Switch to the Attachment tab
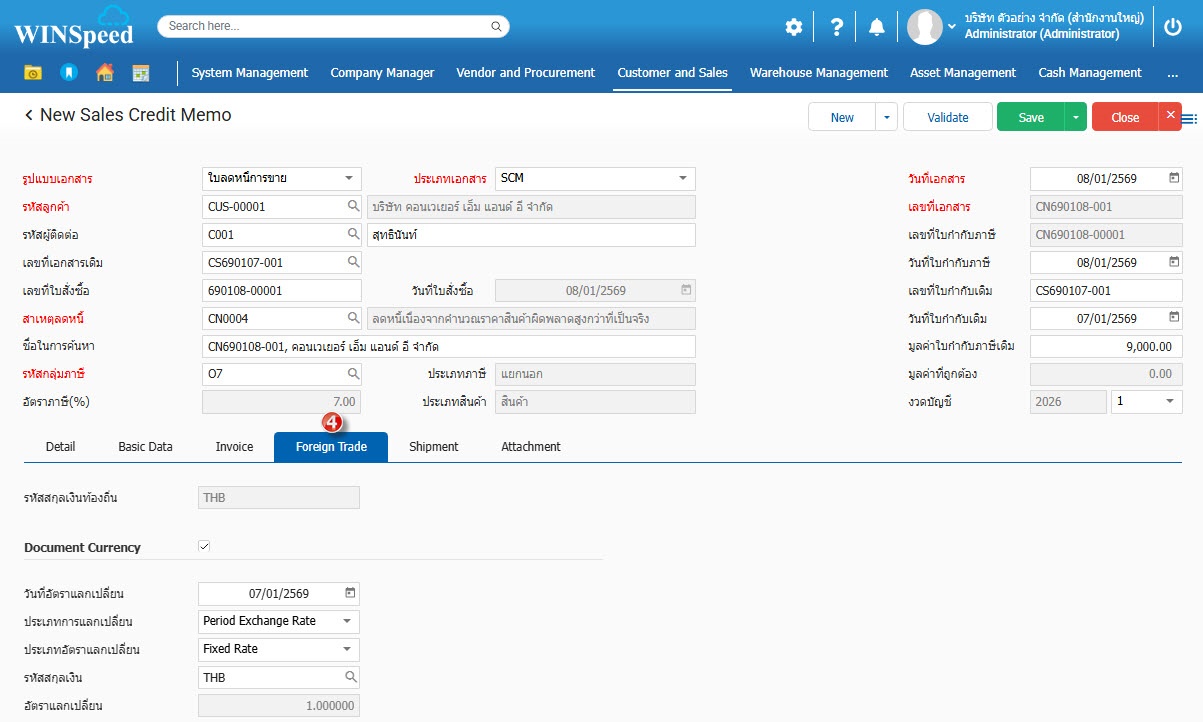 pyautogui.click(x=530, y=447)
